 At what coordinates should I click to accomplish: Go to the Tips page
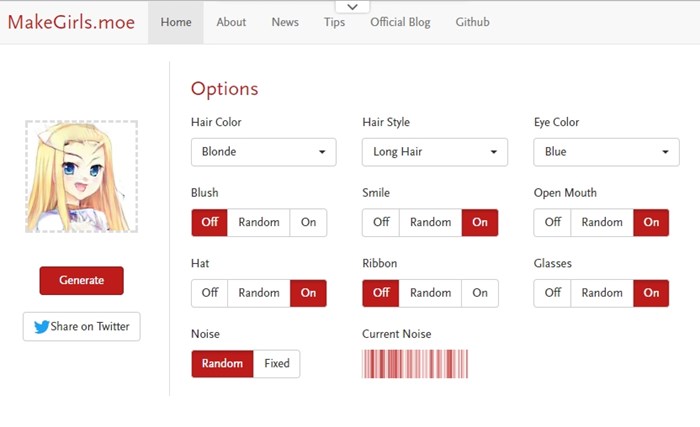[x=334, y=22]
